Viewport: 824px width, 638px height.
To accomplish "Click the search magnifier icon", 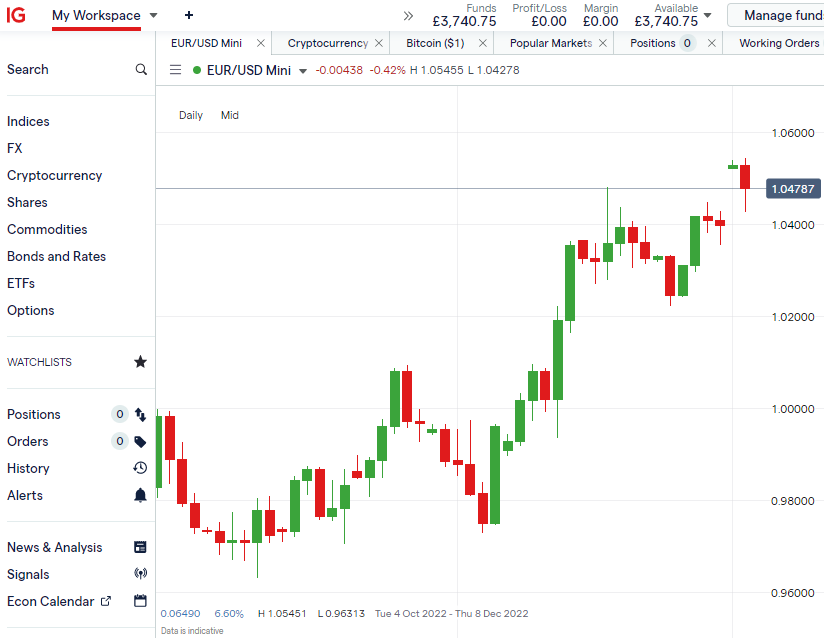I will point(141,69).
